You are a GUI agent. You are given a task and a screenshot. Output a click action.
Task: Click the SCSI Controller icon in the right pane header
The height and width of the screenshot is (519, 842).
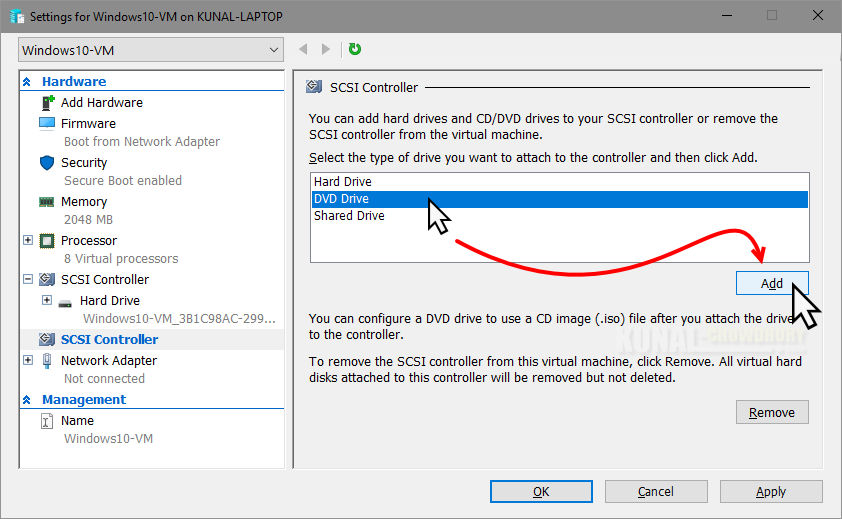[314, 86]
